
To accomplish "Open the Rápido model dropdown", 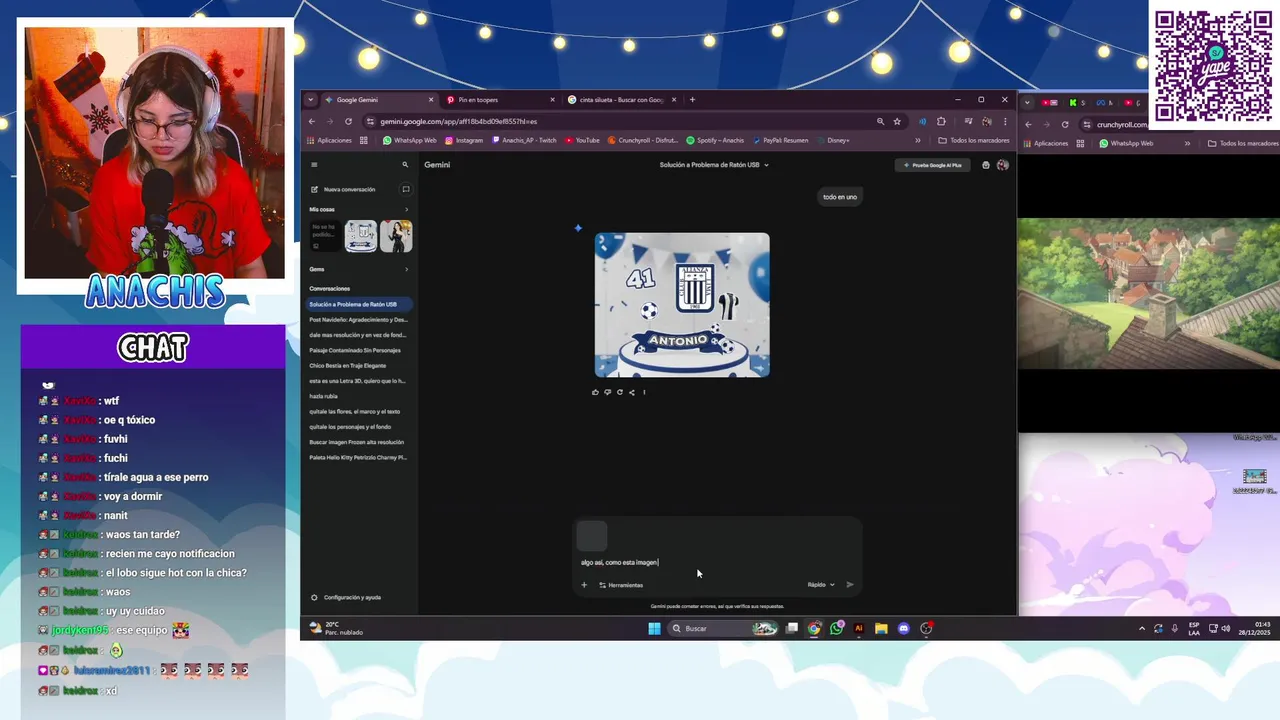I will coord(821,585).
